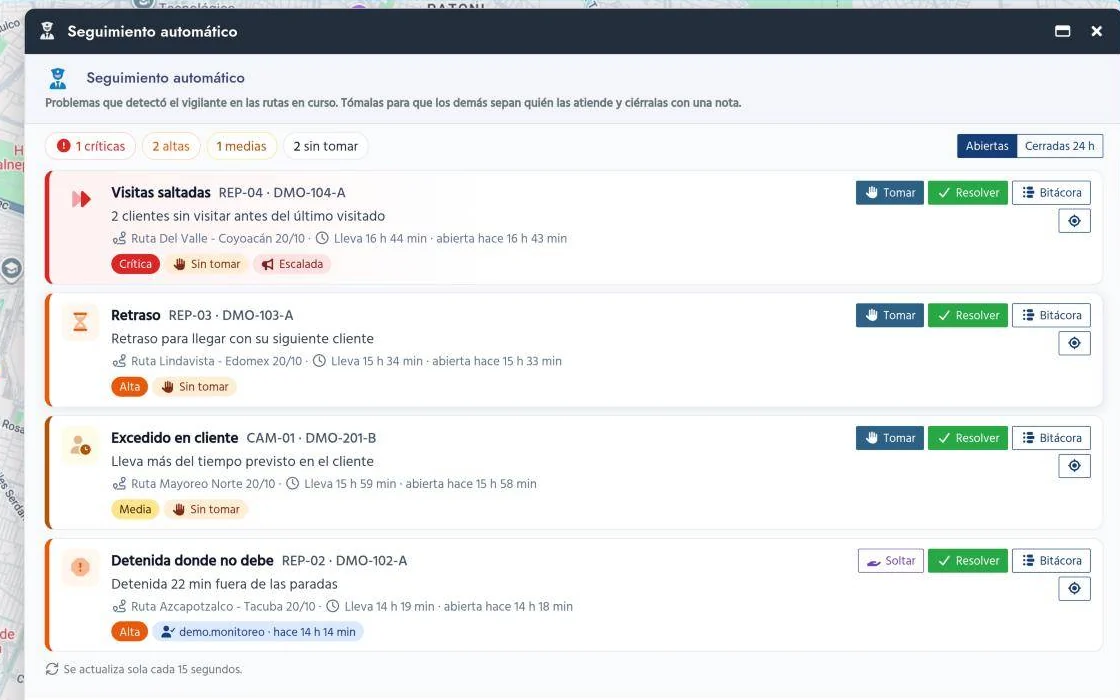
Task: Switch to Cerradas 24 h tab
Action: coord(1059,146)
